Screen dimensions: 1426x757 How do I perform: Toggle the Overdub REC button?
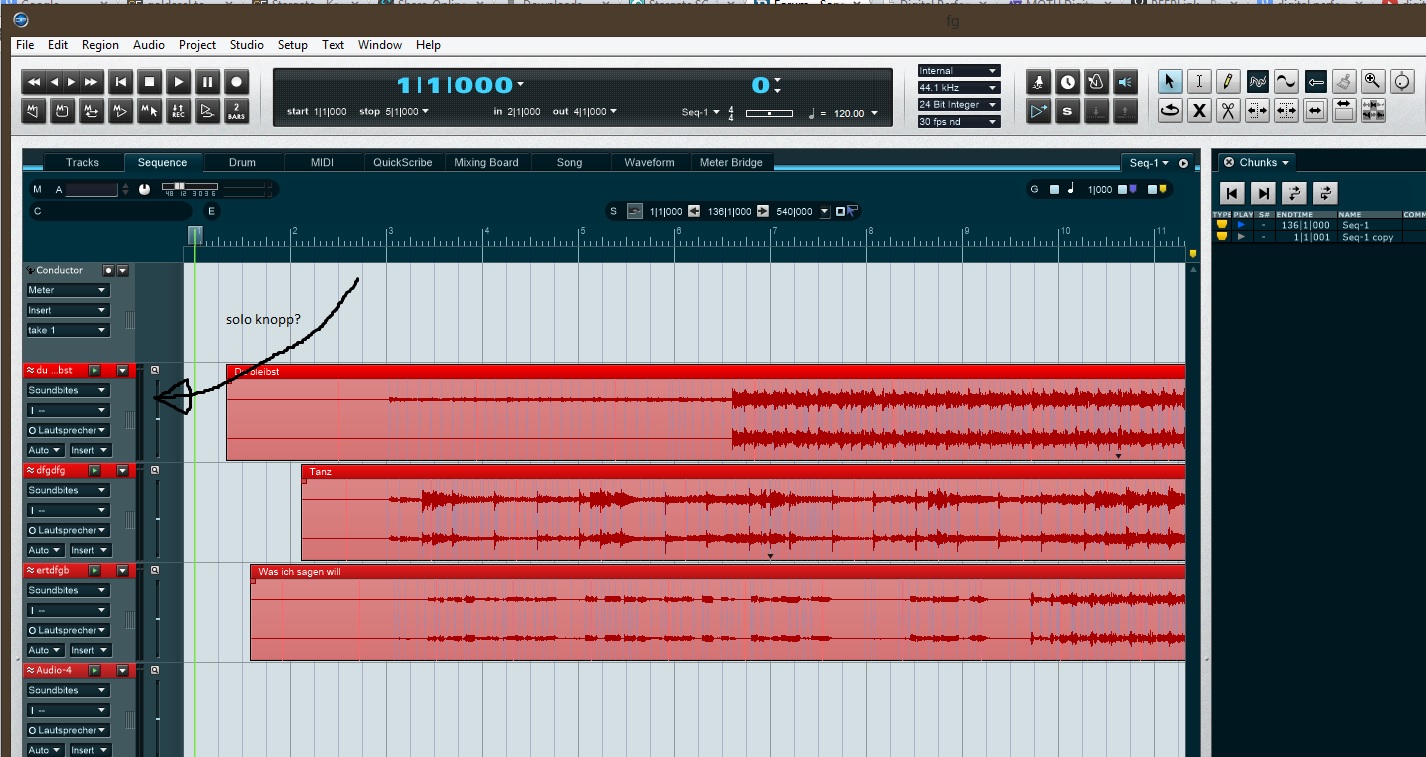click(178, 111)
